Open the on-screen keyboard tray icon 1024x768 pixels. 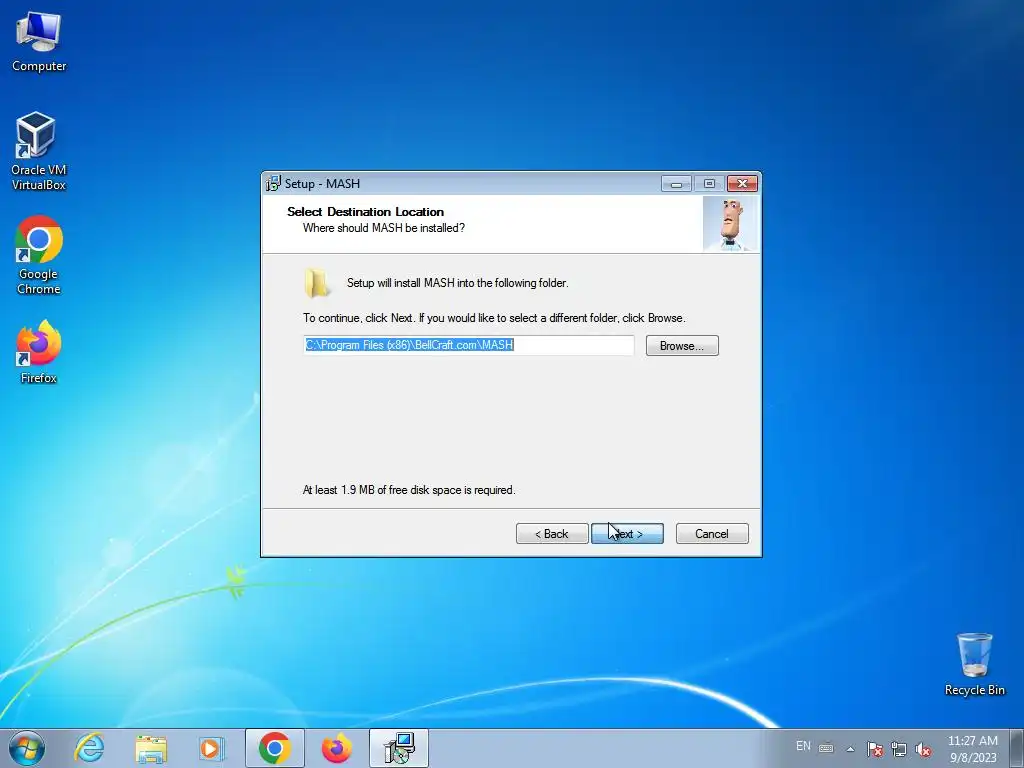826,748
